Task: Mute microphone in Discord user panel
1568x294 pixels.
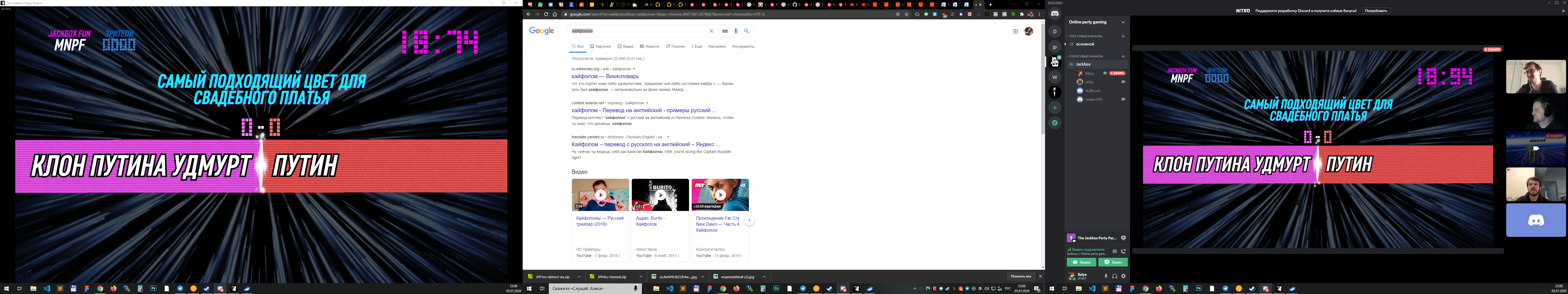Action: pos(1106,276)
